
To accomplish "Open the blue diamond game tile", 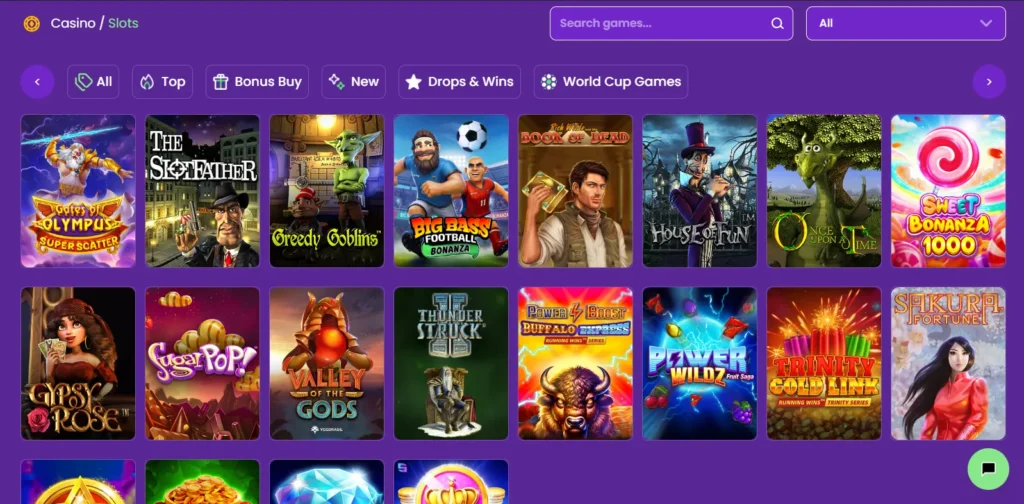I will 327,482.
